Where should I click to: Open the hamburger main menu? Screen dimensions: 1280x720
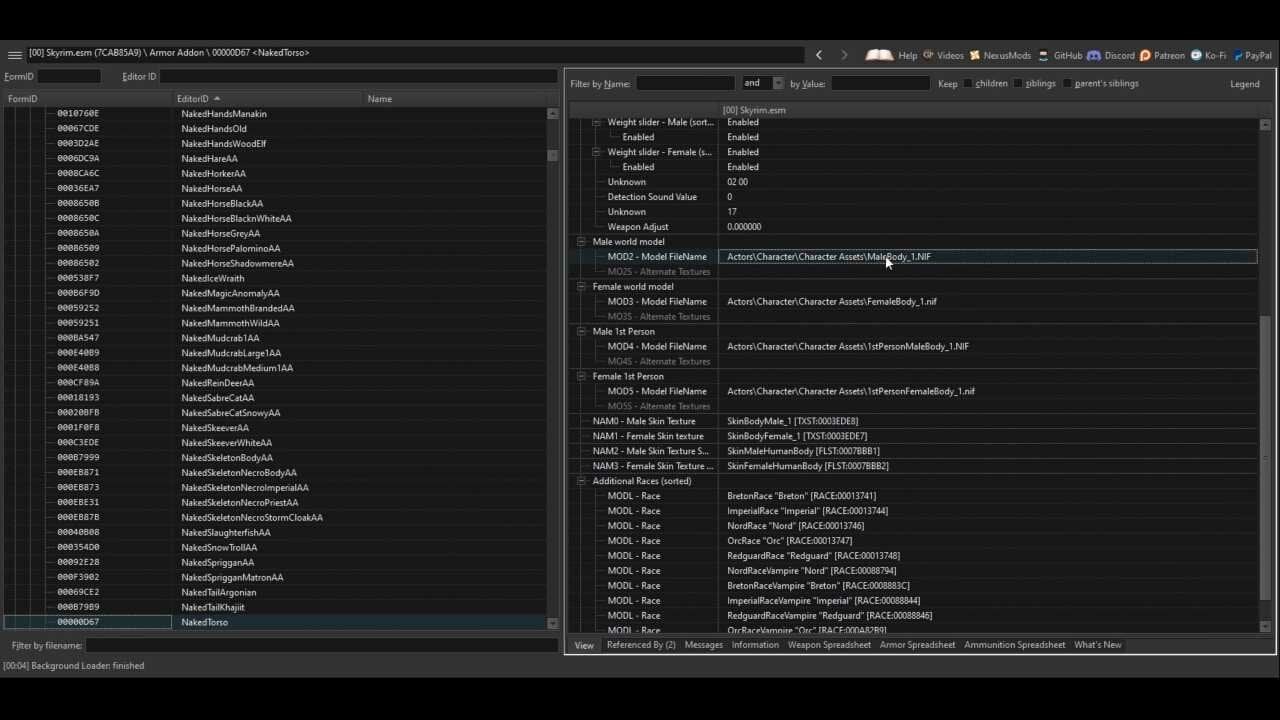[14, 55]
